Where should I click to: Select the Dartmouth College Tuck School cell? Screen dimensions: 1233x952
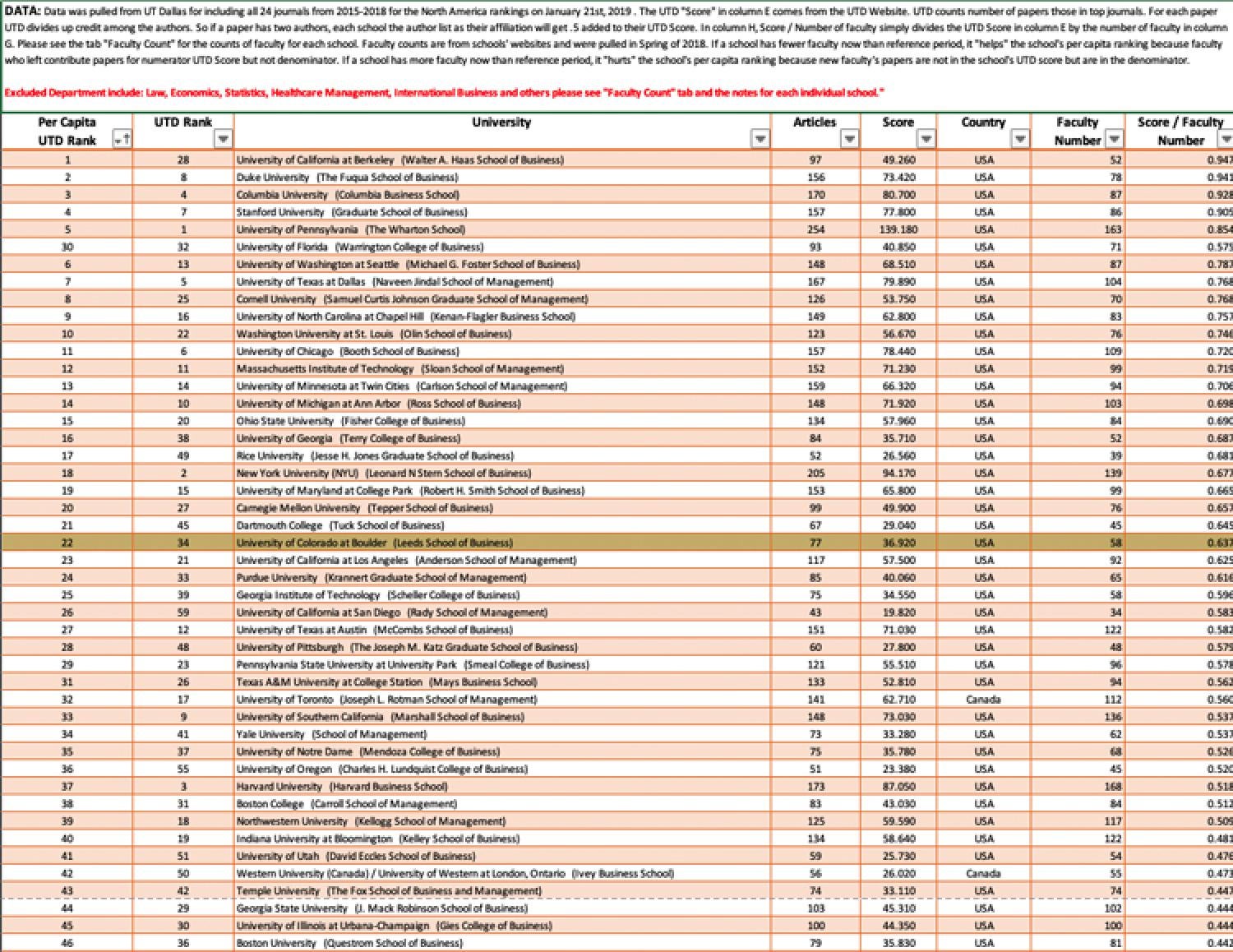click(502, 525)
